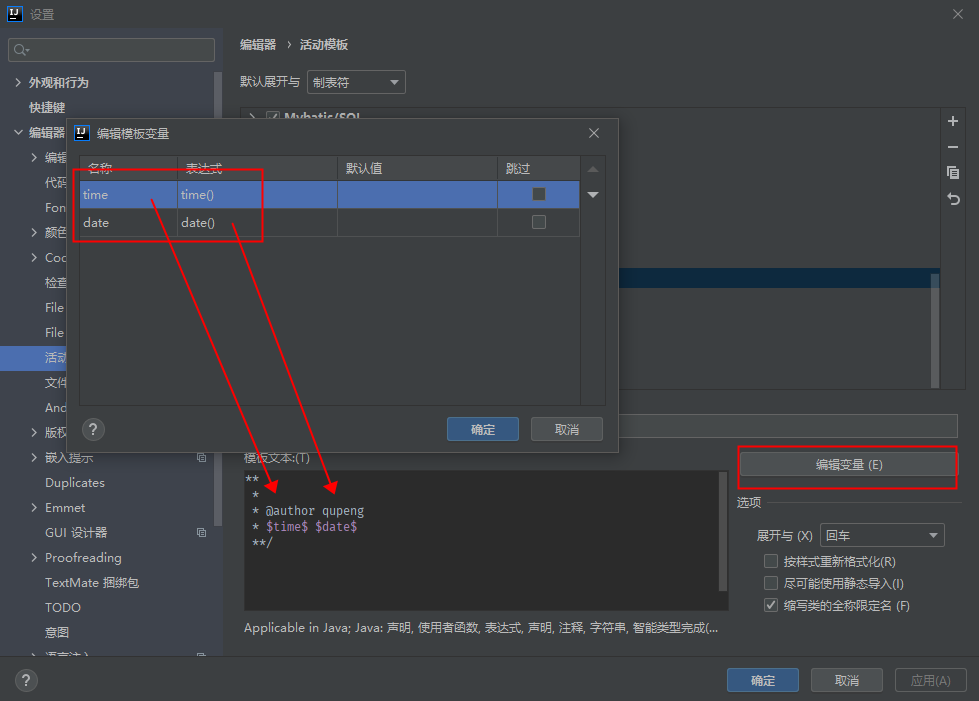Select date() expression cell
979x701 pixels.
click(257, 222)
